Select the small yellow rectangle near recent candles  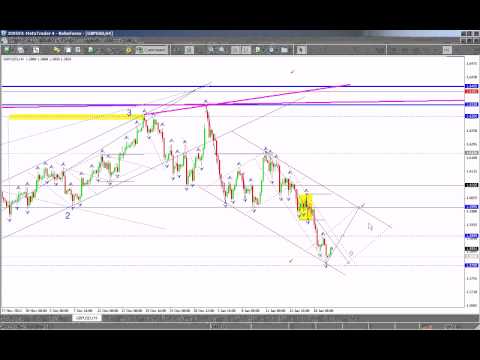(305, 207)
